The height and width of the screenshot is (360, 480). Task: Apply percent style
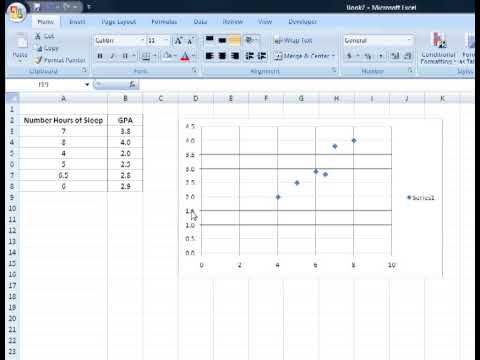point(368,56)
